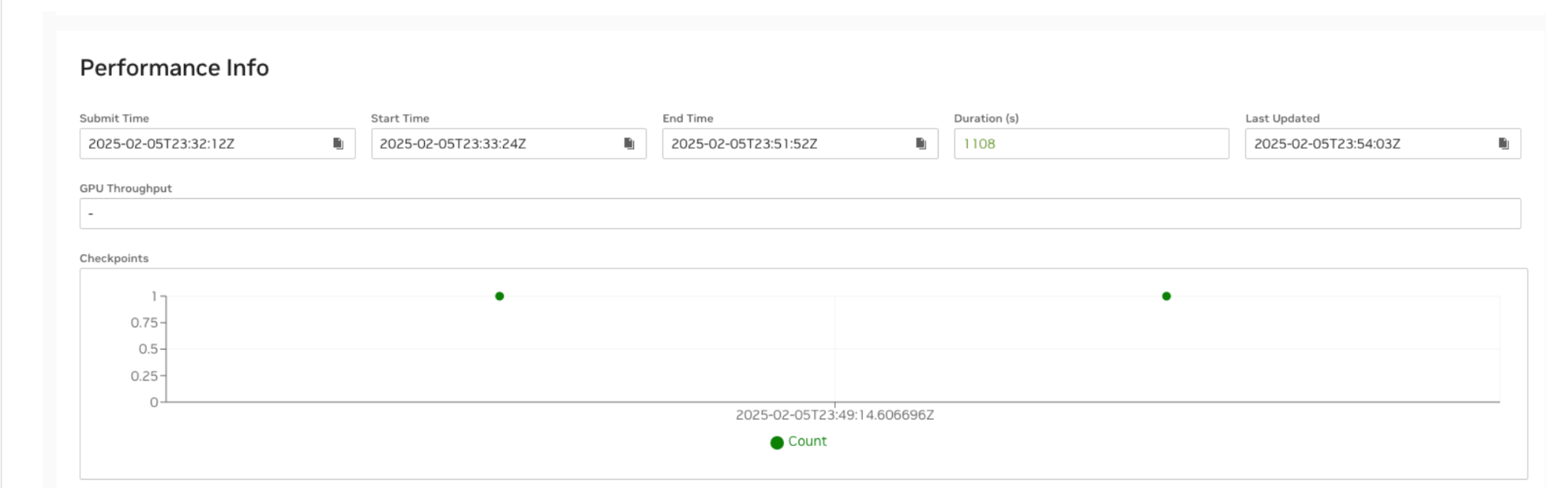Click the Last Updated field text
Image resolution: width=1568 pixels, height=488 pixels.
tap(1327, 144)
